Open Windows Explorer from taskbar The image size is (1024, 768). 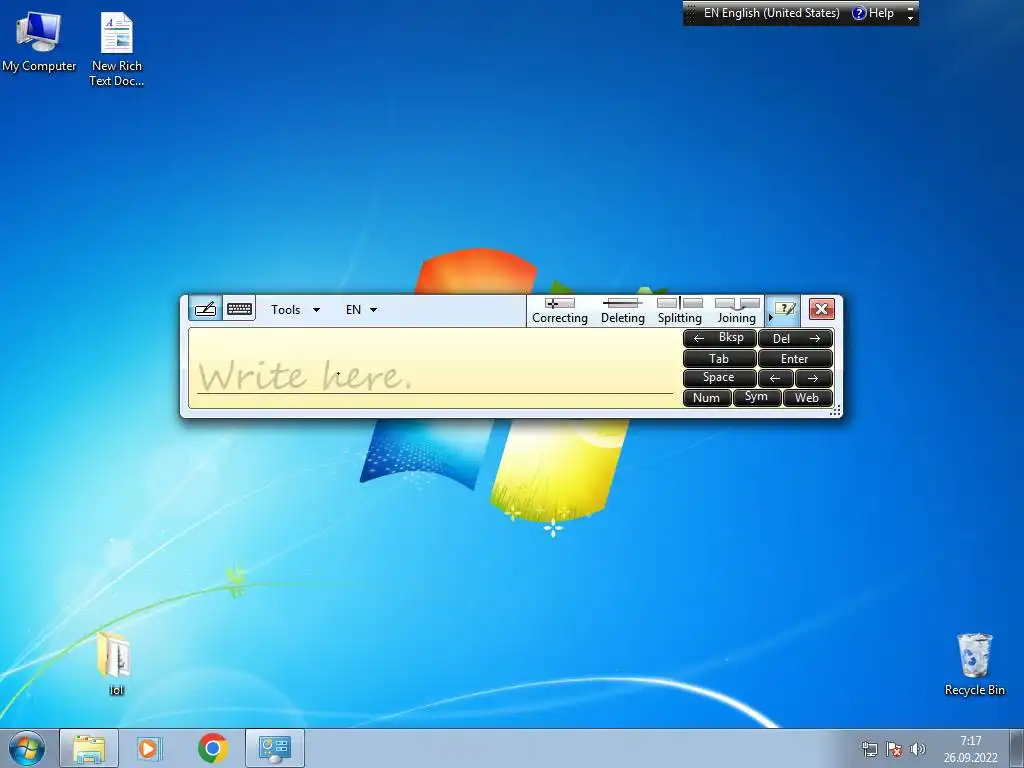coord(89,748)
